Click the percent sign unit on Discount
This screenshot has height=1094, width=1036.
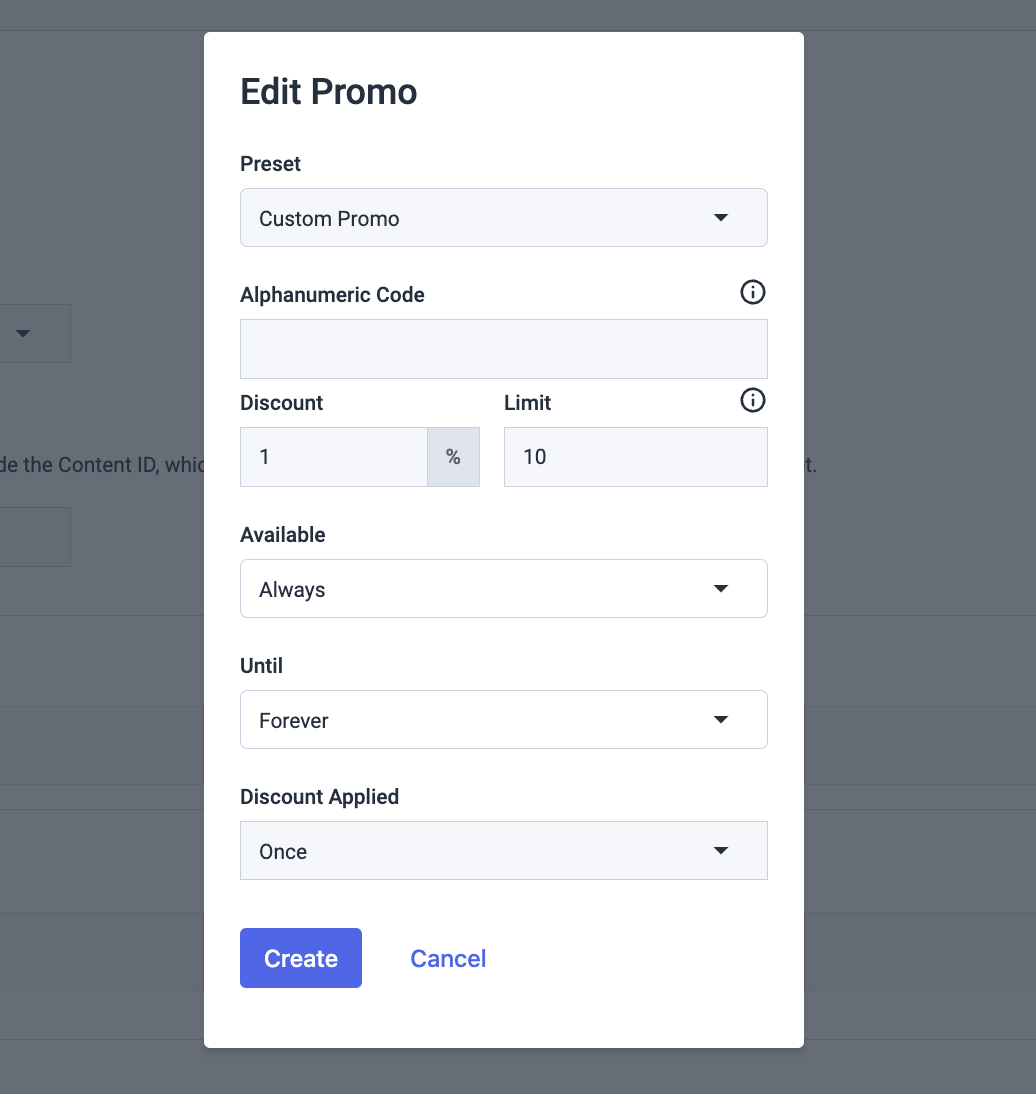(453, 457)
